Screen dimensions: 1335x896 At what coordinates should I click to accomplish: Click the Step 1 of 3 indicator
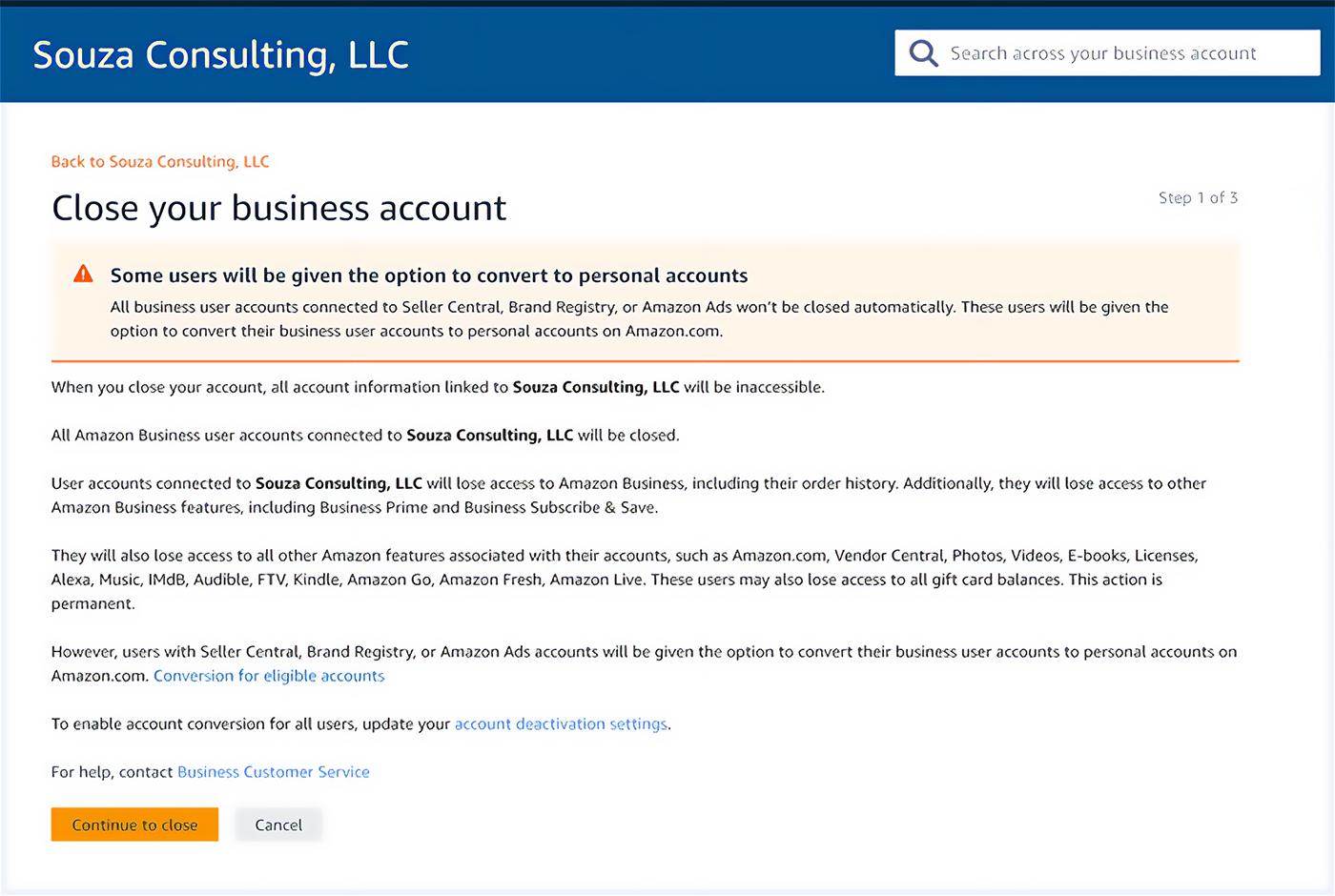[1198, 197]
